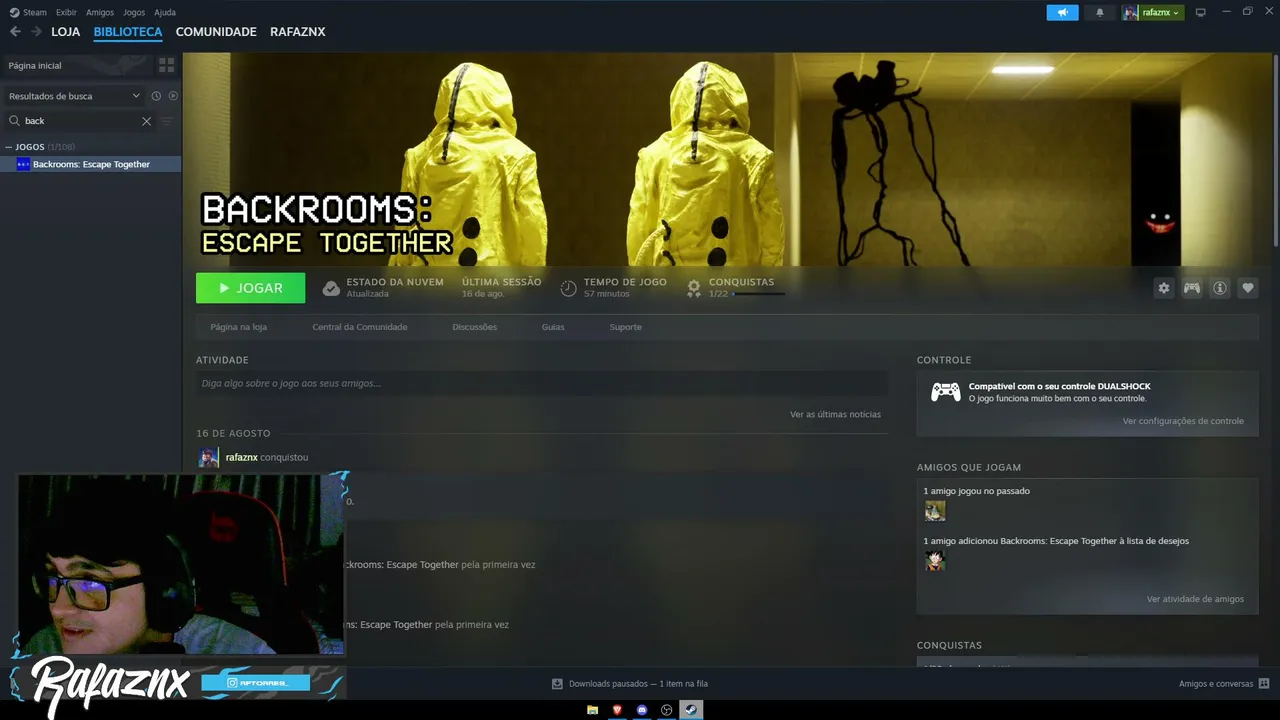Focus the library search field containing 'back'
This screenshot has height=720, width=1280.
(x=78, y=121)
